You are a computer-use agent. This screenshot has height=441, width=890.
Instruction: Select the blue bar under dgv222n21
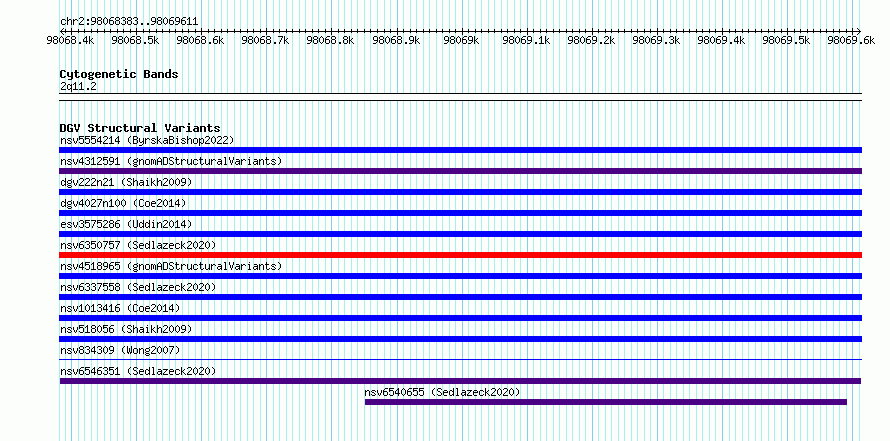(461, 192)
